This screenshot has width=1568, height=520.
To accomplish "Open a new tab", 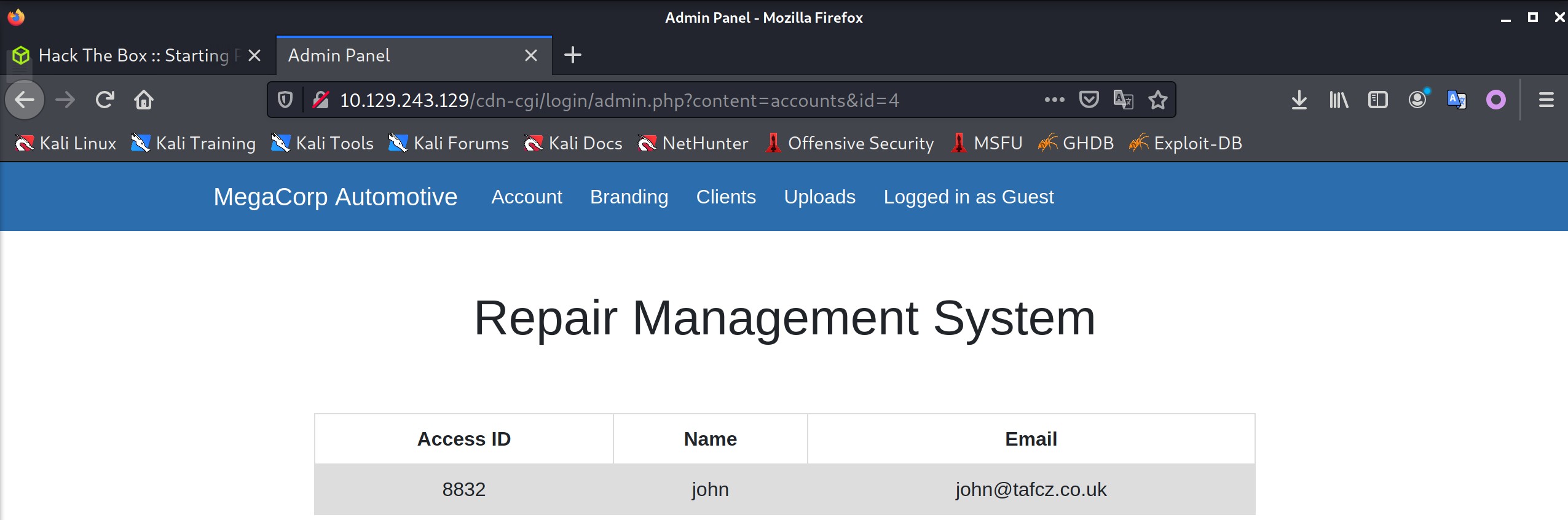I will 573,55.
